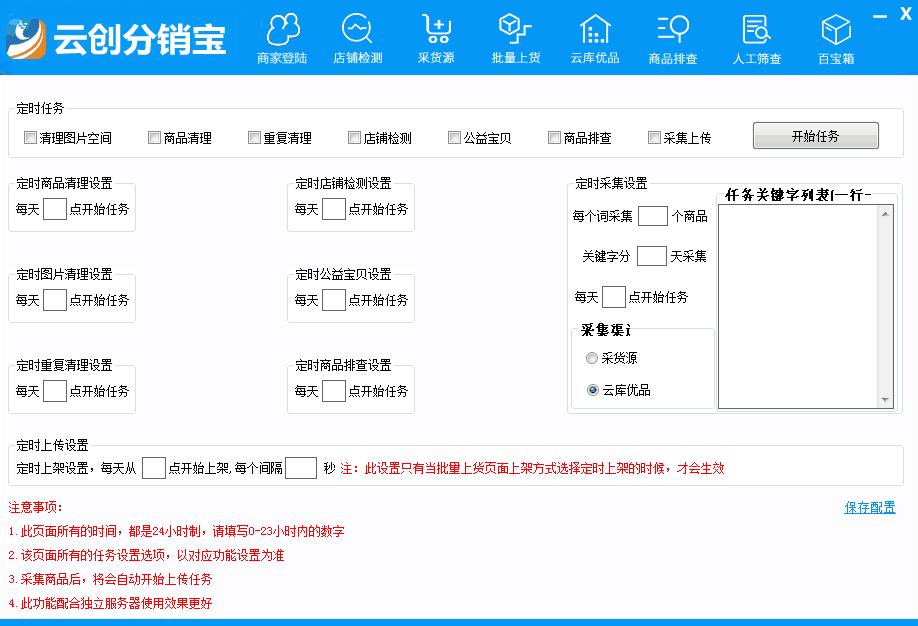Select the 采货源 collection channel option
Viewport: 918px width, 626px height.
point(590,359)
